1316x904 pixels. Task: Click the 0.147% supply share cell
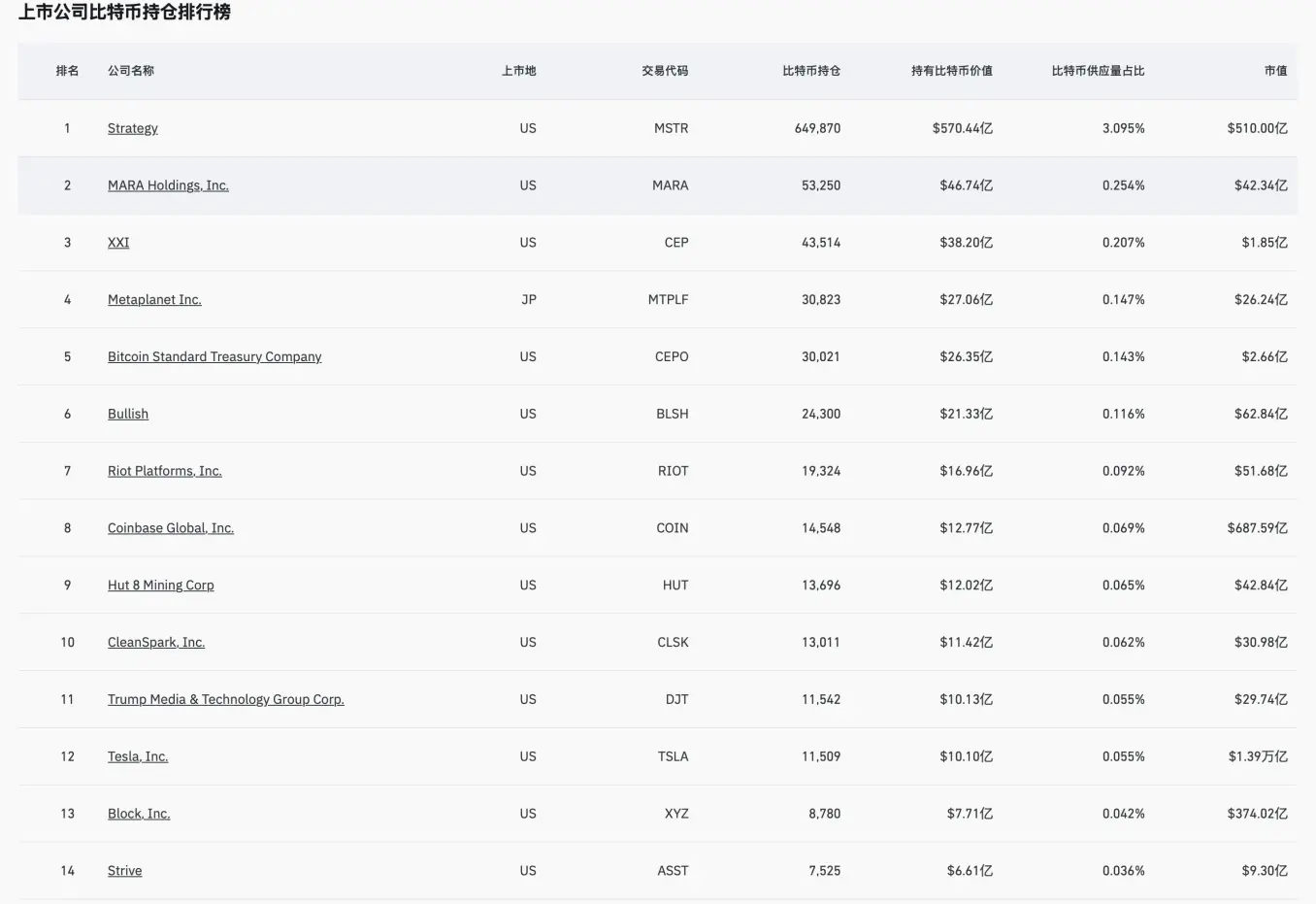click(x=1124, y=300)
